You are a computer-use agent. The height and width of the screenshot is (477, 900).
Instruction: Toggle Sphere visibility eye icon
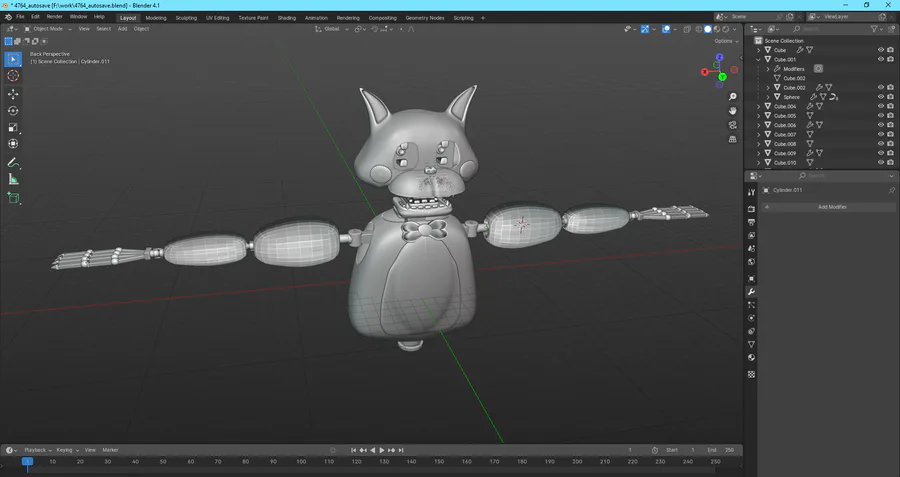[881, 97]
